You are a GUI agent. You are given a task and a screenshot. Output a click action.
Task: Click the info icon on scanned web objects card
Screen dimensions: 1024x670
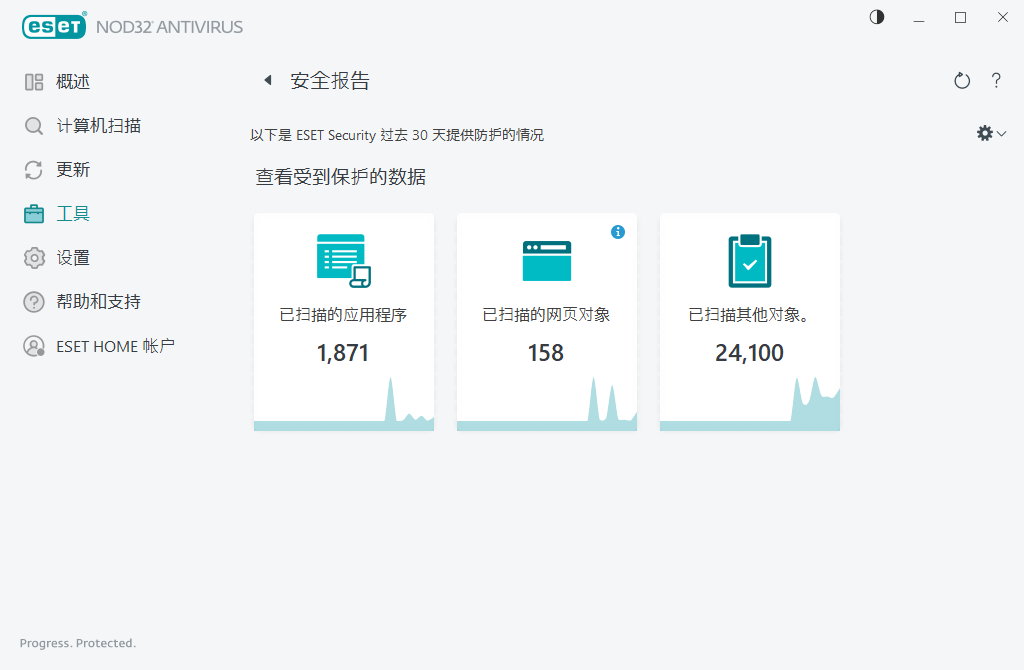(618, 231)
